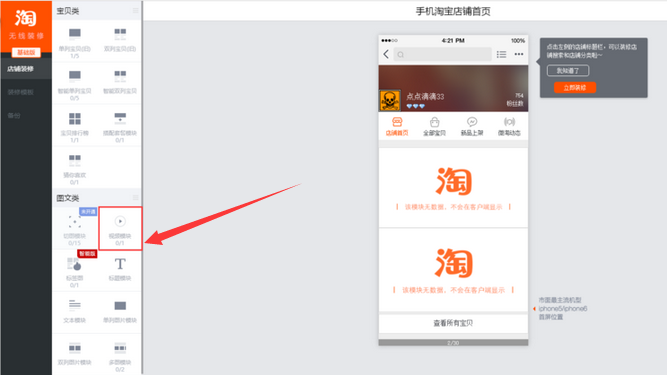
Task: Select the 猜你喜欢 module icon
Action: [x=75, y=160]
